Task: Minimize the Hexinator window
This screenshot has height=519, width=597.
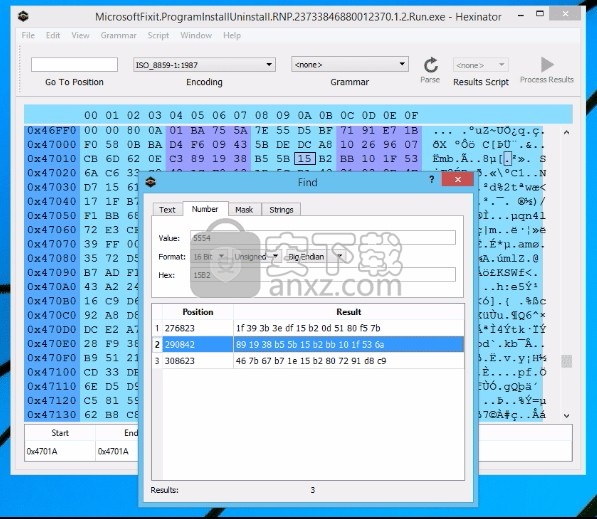Action: [521, 15]
